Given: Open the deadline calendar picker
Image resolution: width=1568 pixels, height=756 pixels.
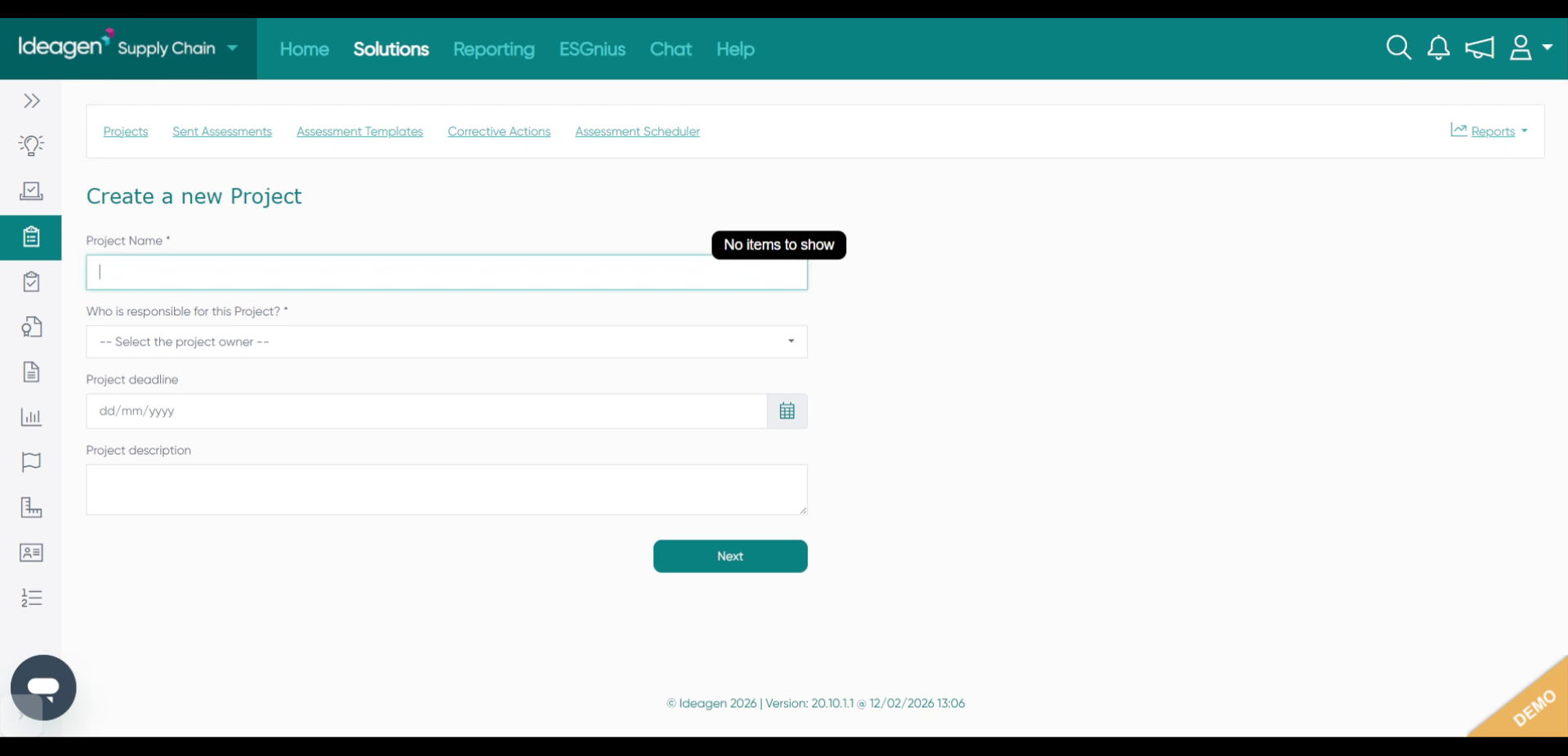Looking at the screenshot, I should 787,411.
